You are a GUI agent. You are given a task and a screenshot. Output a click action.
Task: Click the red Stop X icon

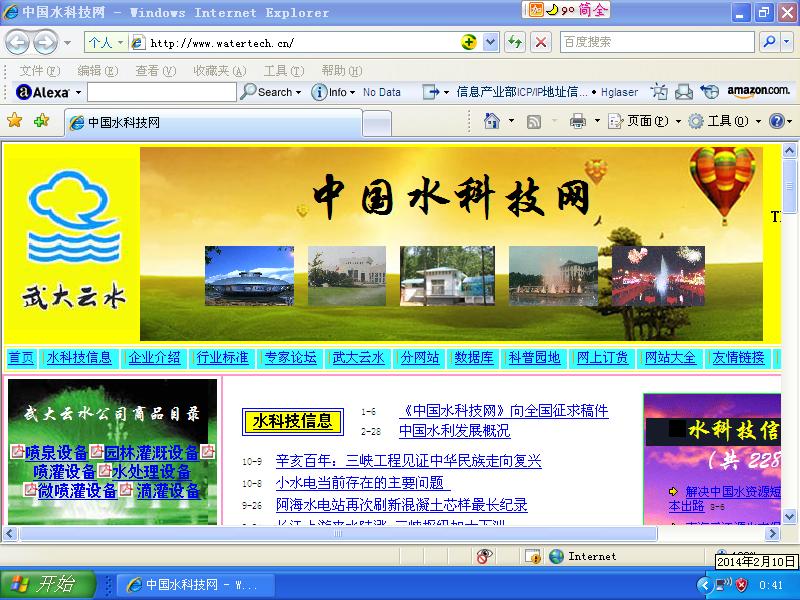[541, 42]
